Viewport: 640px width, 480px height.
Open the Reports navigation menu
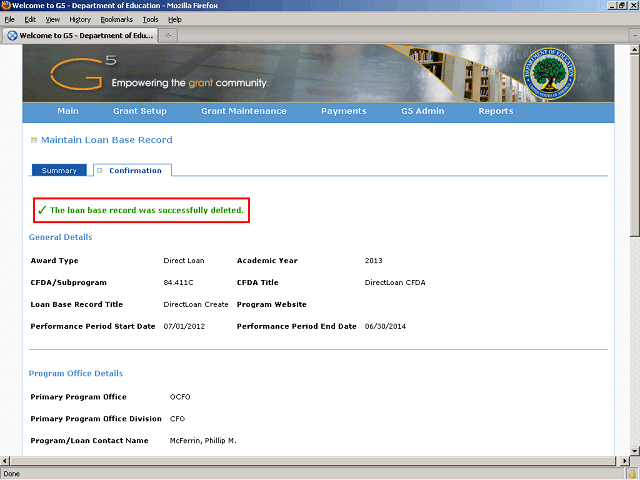(496, 111)
